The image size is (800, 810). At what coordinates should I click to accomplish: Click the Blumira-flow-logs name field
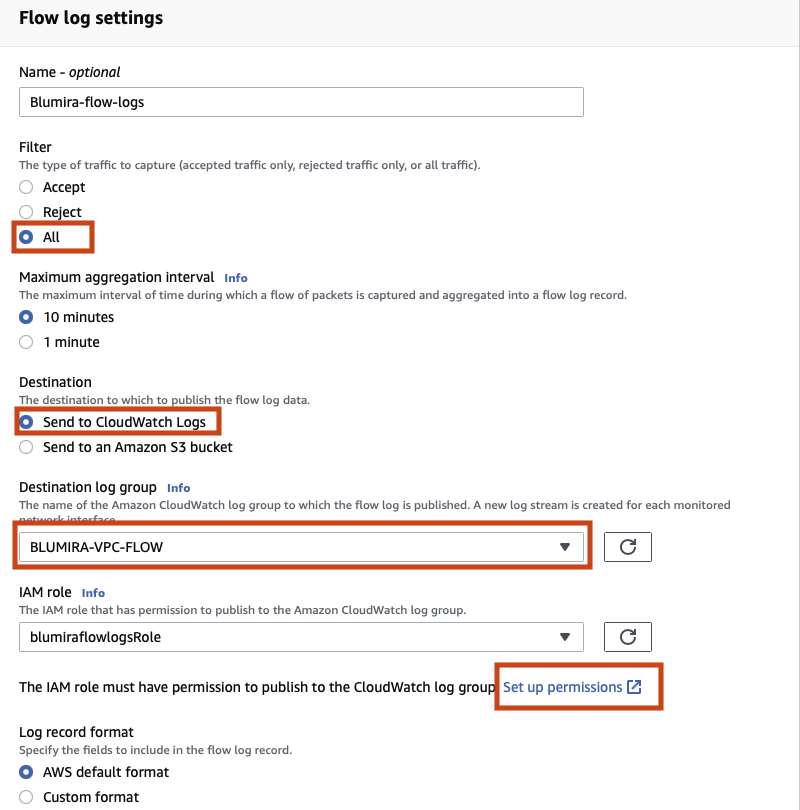click(300, 101)
